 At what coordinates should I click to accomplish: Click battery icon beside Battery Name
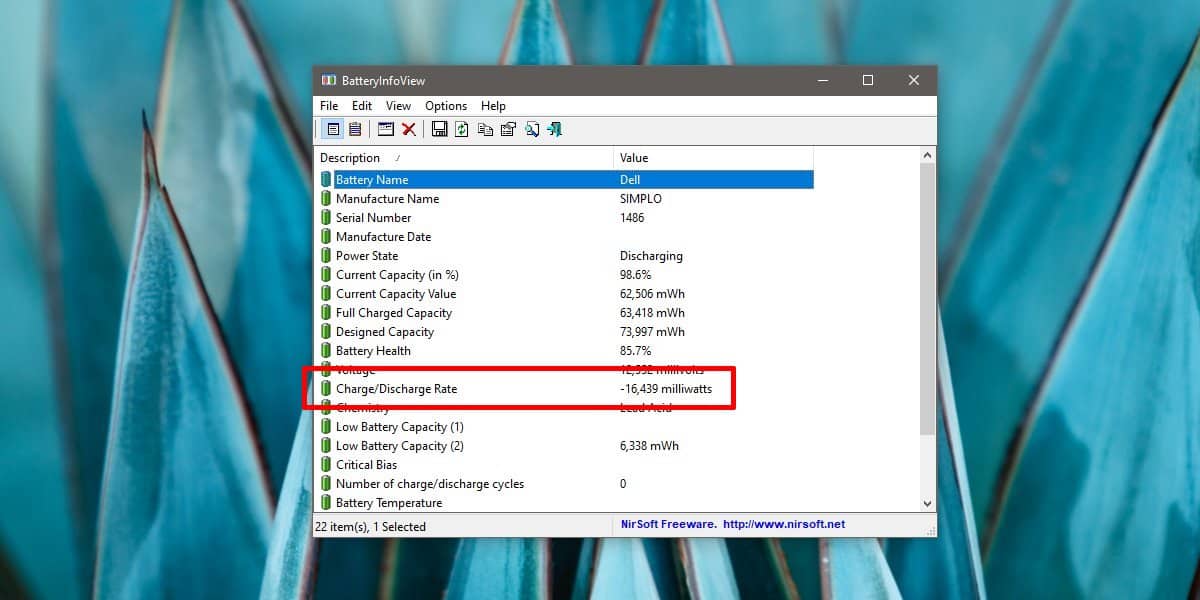point(326,180)
